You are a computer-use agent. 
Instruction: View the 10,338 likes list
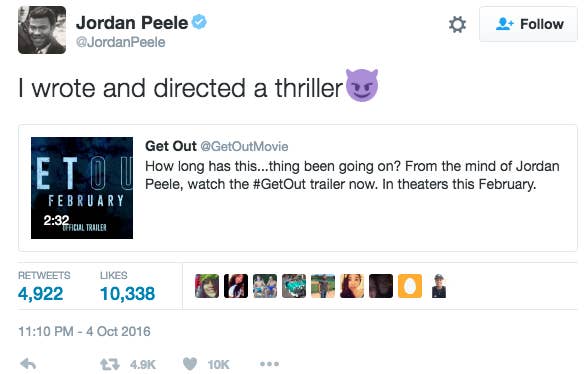tap(128, 293)
